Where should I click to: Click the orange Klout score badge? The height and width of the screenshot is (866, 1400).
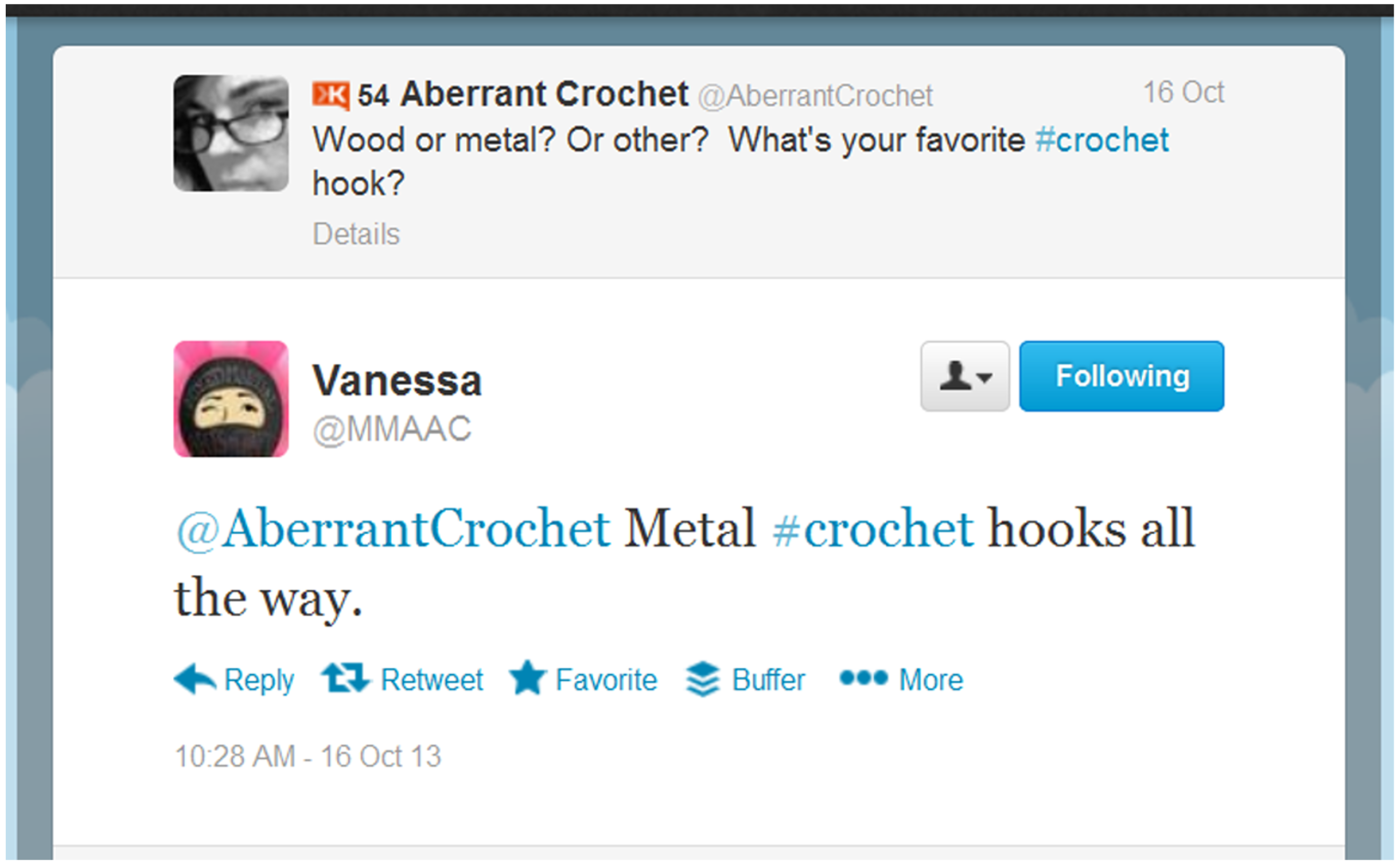click(330, 95)
